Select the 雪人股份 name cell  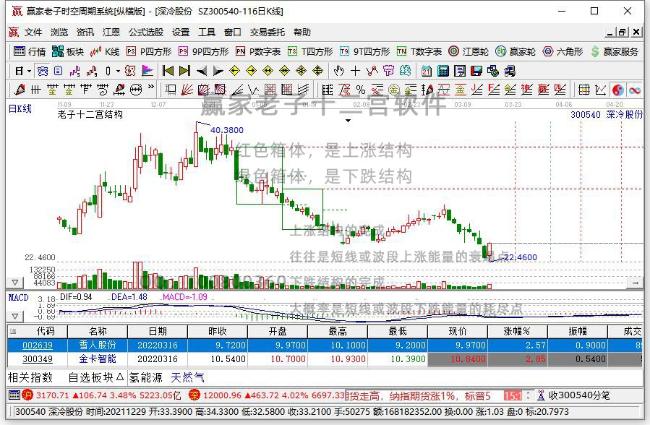click(x=97, y=345)
